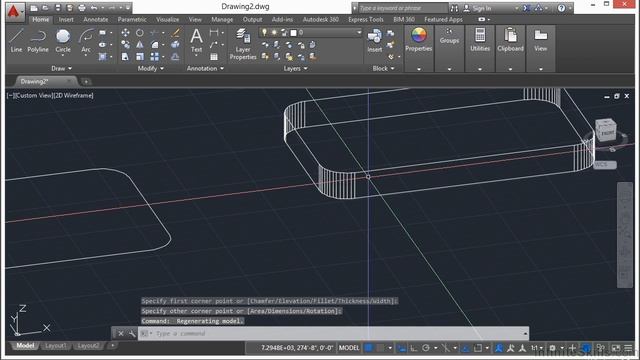
Task: Select the Polyline tool
Action: (38, 40)
